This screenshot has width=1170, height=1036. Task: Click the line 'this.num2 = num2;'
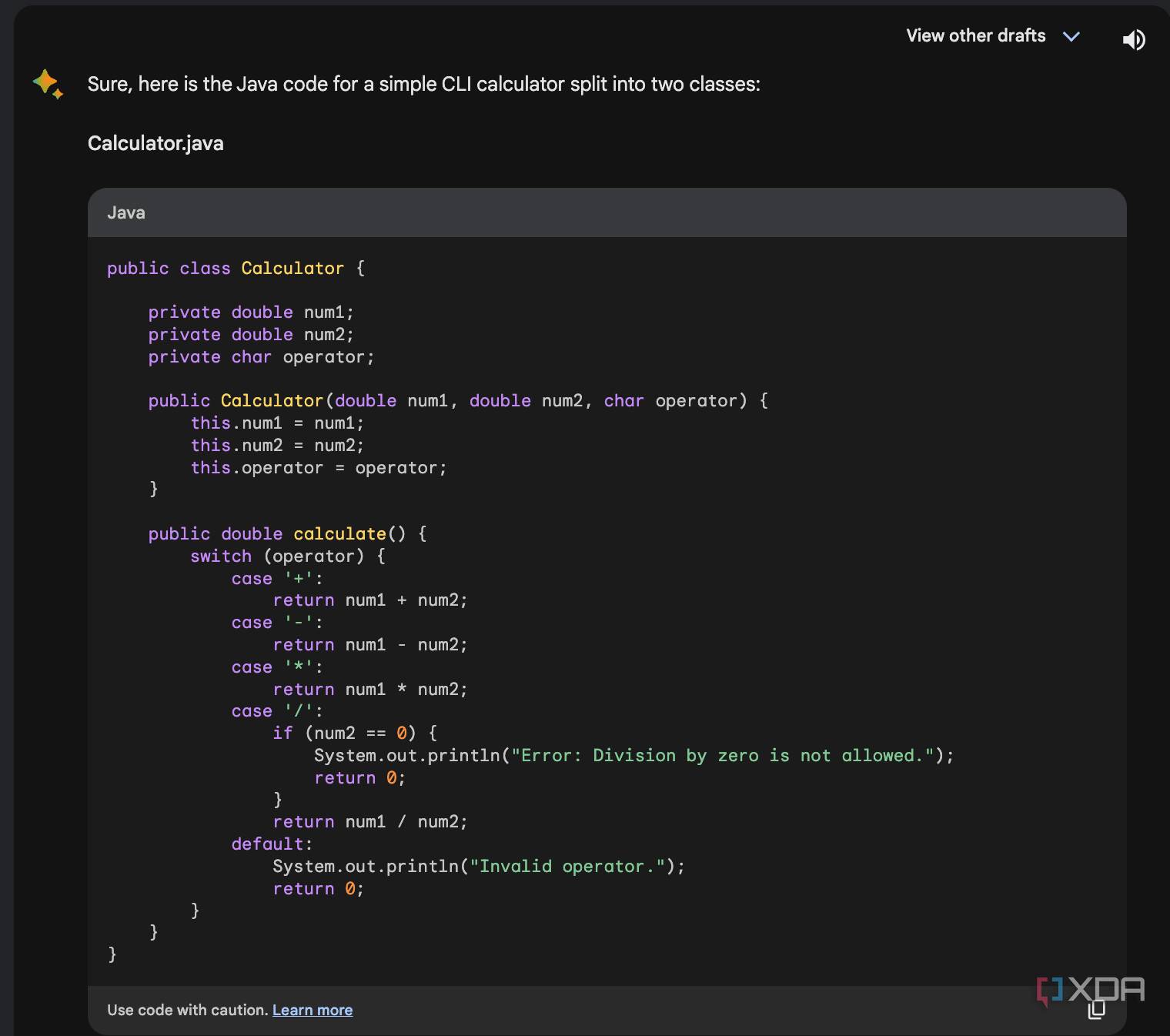point(277,445)
